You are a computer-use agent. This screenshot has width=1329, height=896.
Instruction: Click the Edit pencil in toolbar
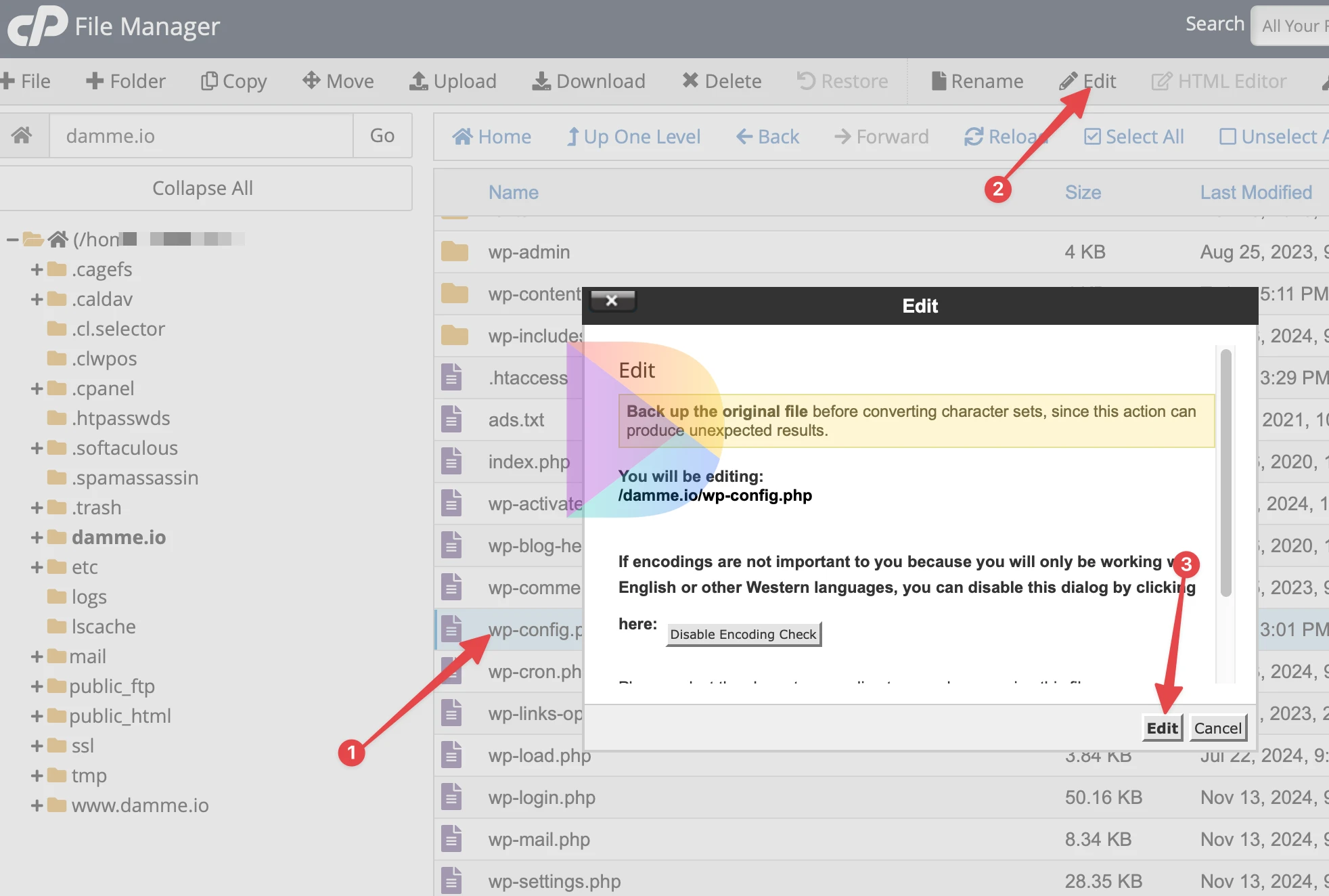click(x=1087, y=81)
